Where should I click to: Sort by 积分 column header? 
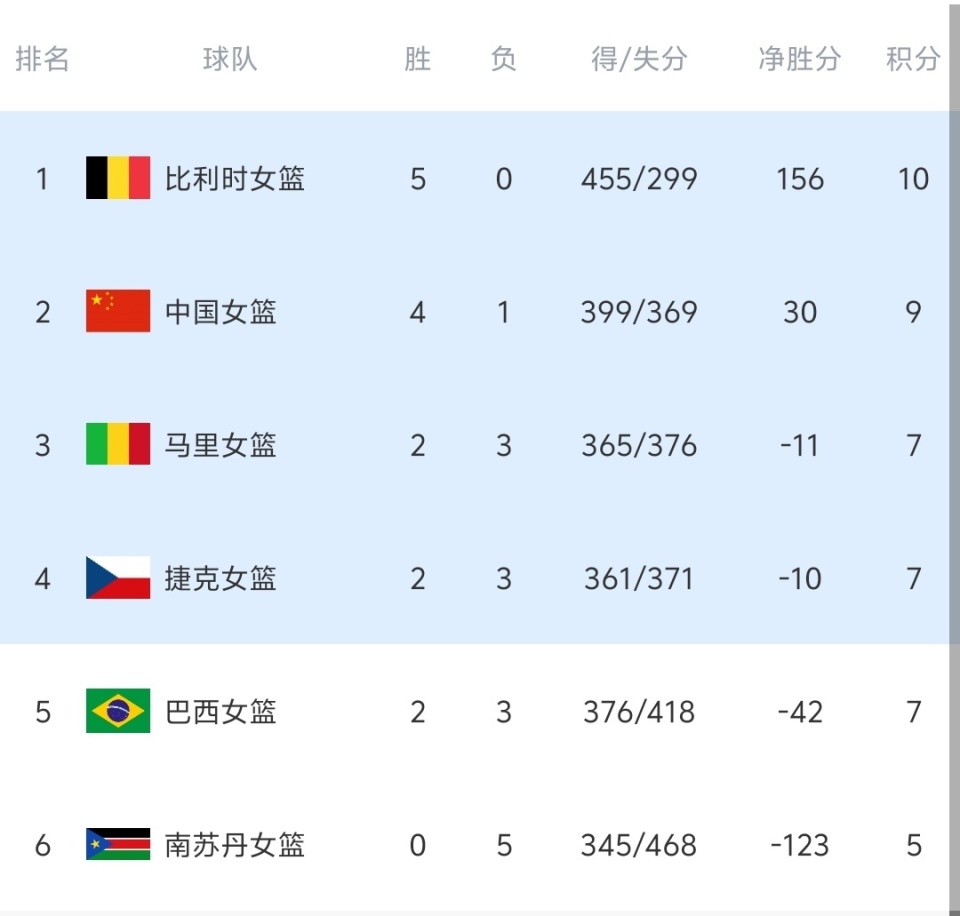[x=913, y=59]
